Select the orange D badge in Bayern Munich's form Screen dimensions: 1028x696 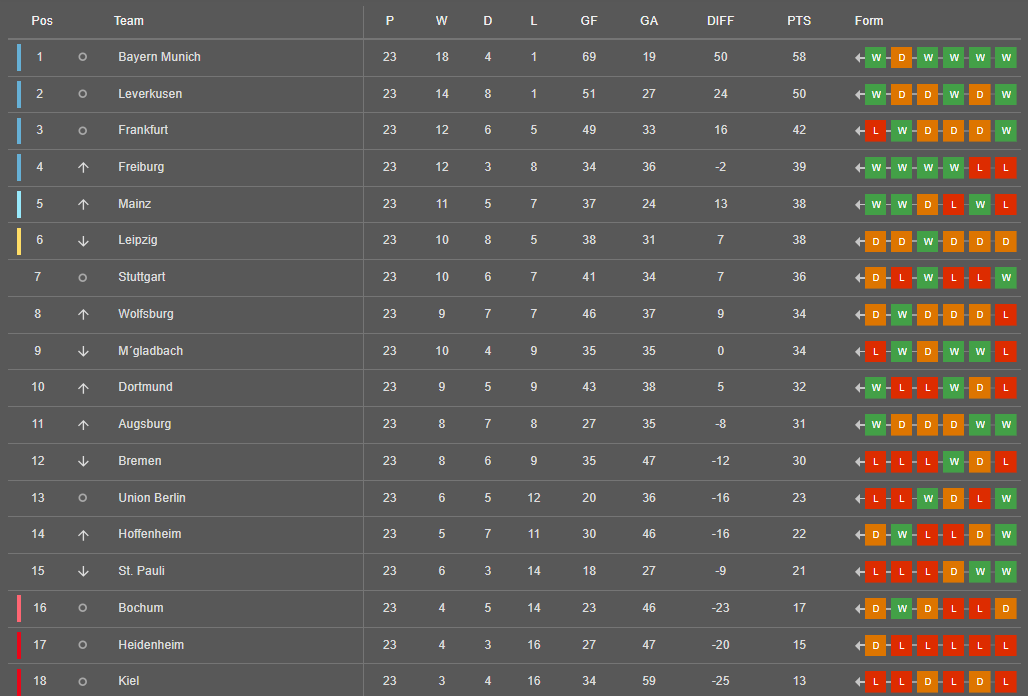point(901,57)
